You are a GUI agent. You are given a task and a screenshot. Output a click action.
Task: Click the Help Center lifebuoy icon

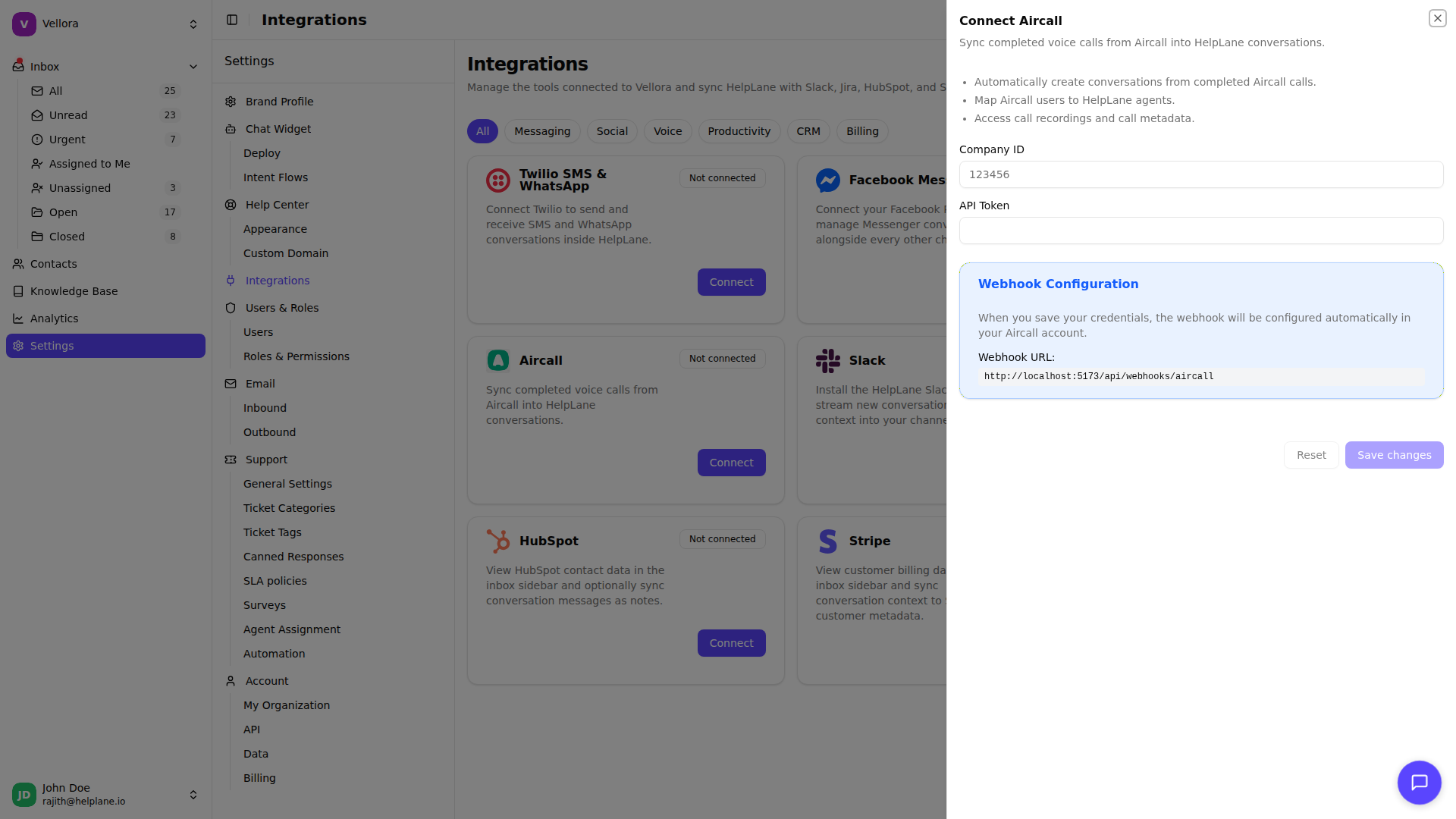231,205
